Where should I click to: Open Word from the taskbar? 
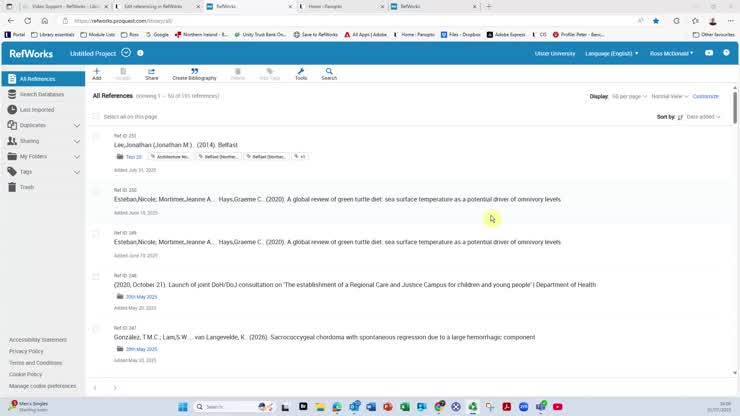tap(371, 407)
